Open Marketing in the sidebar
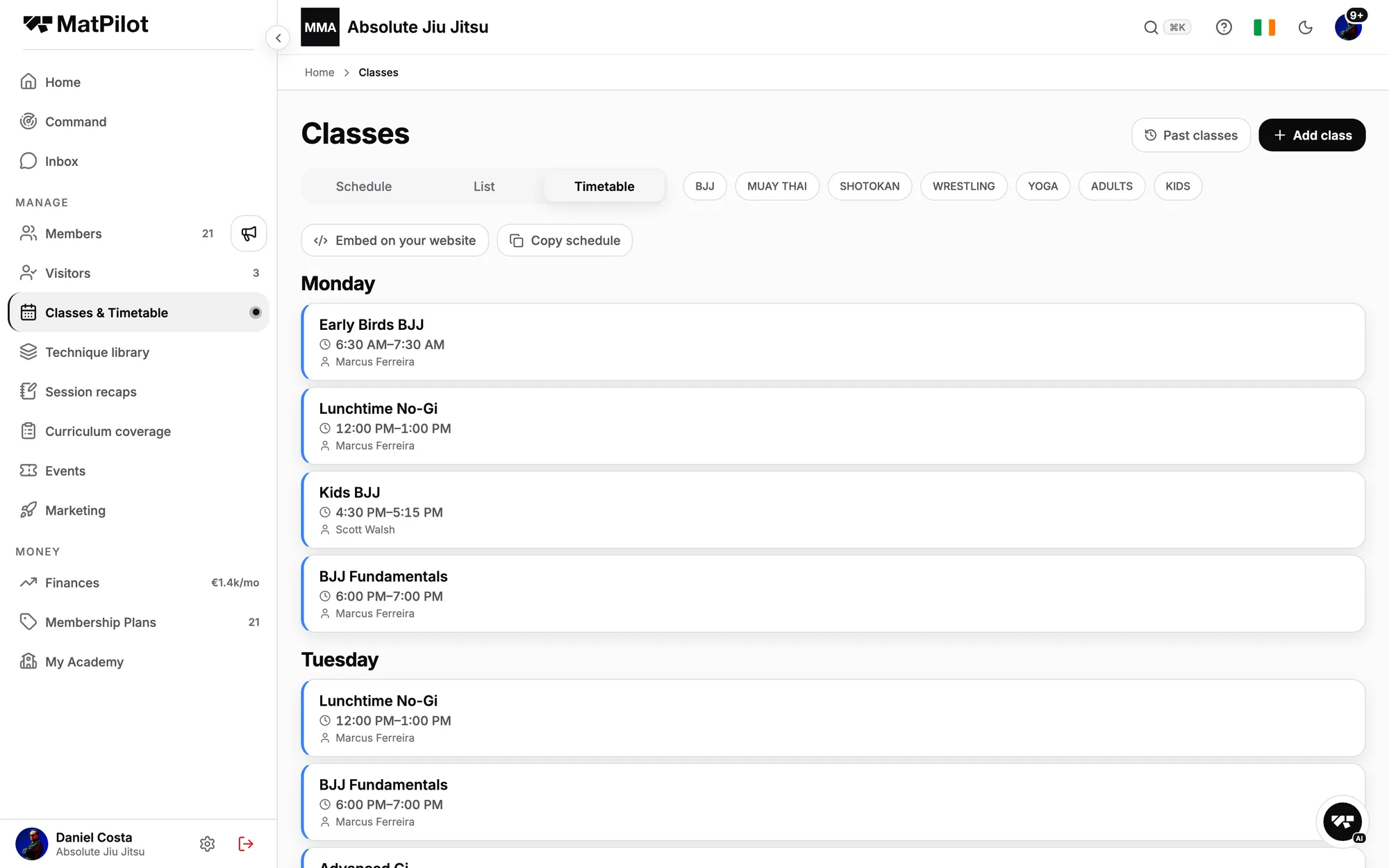Screen dimensions: 1389x868 [x=139, y=510]
